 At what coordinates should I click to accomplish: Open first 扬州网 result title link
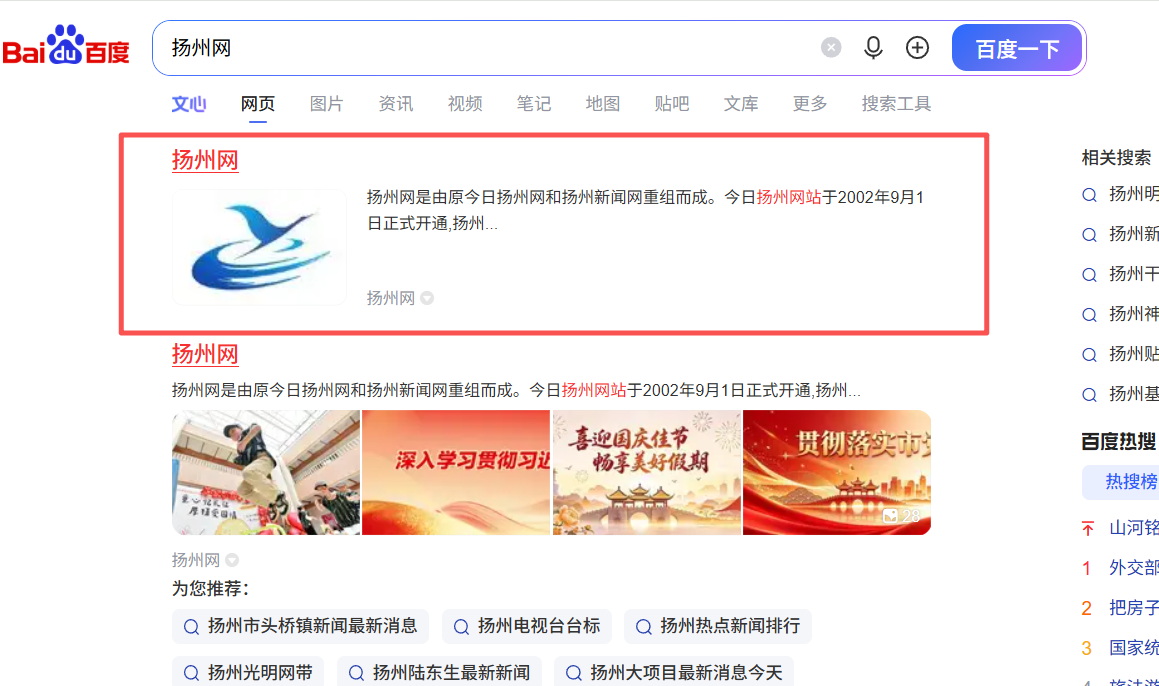coord(205,160)
